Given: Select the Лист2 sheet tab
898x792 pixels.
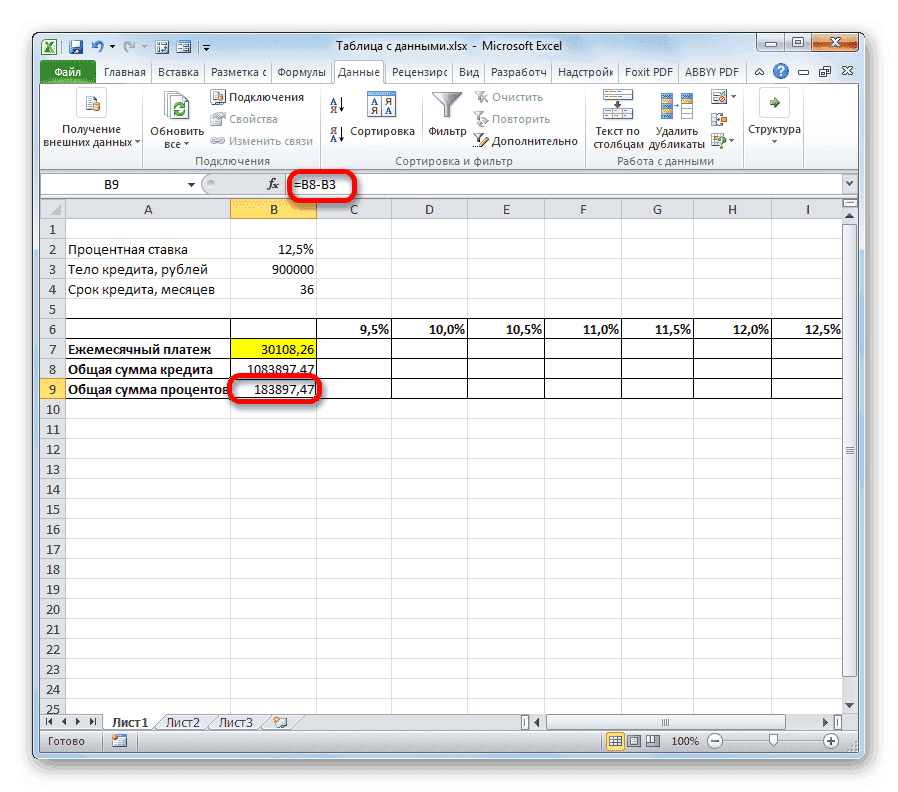Looking at the screenshot, I should (183, 721).
